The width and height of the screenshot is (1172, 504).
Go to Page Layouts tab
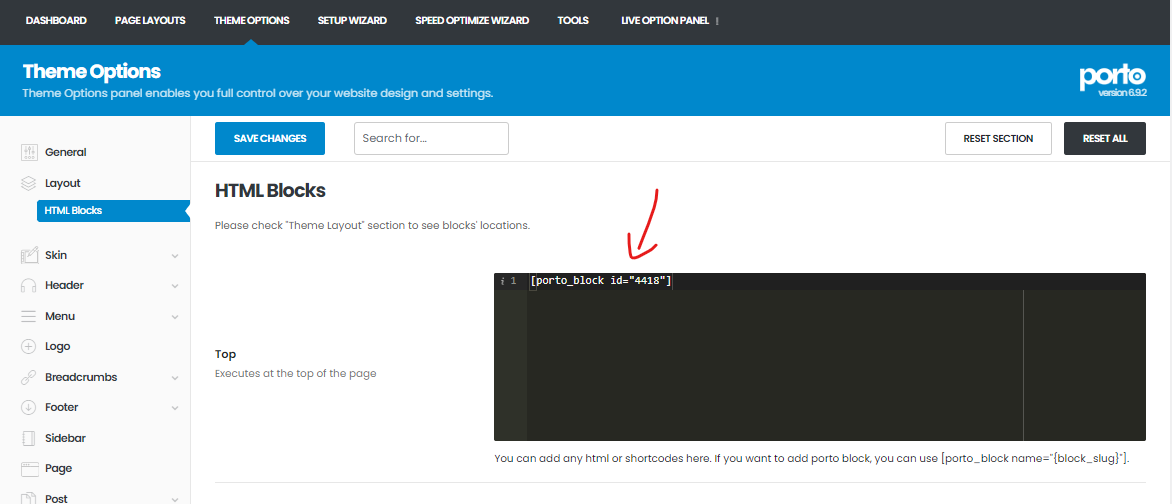tap(150, 20)
